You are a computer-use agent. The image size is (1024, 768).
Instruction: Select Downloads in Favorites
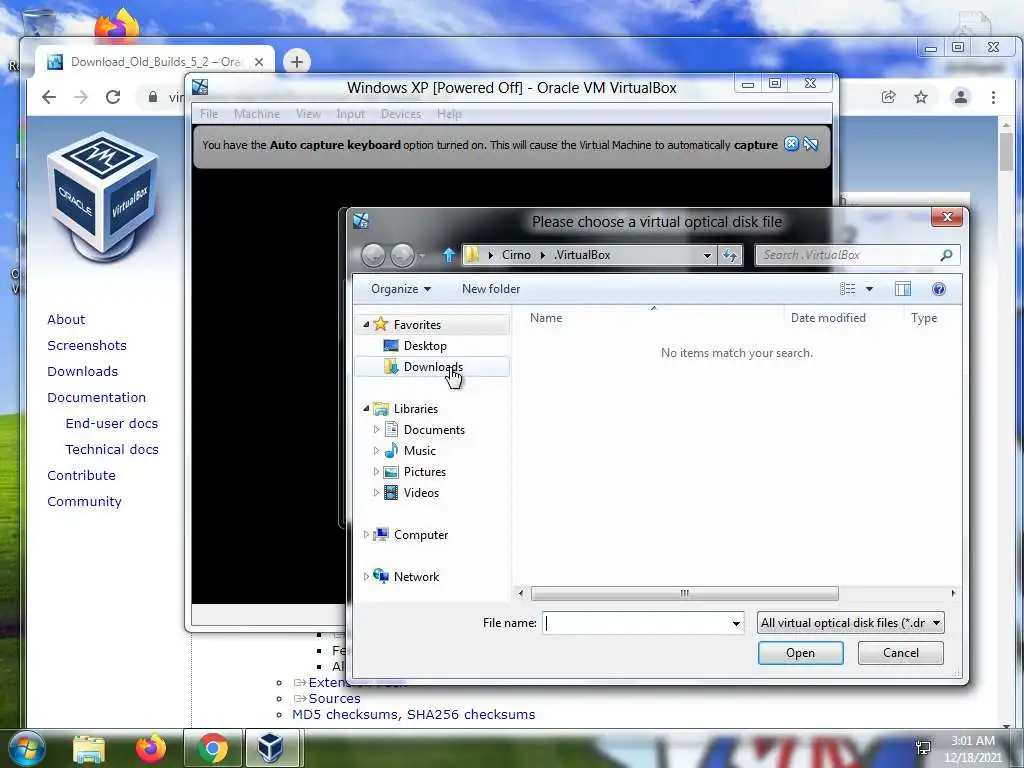pos(431,366)
